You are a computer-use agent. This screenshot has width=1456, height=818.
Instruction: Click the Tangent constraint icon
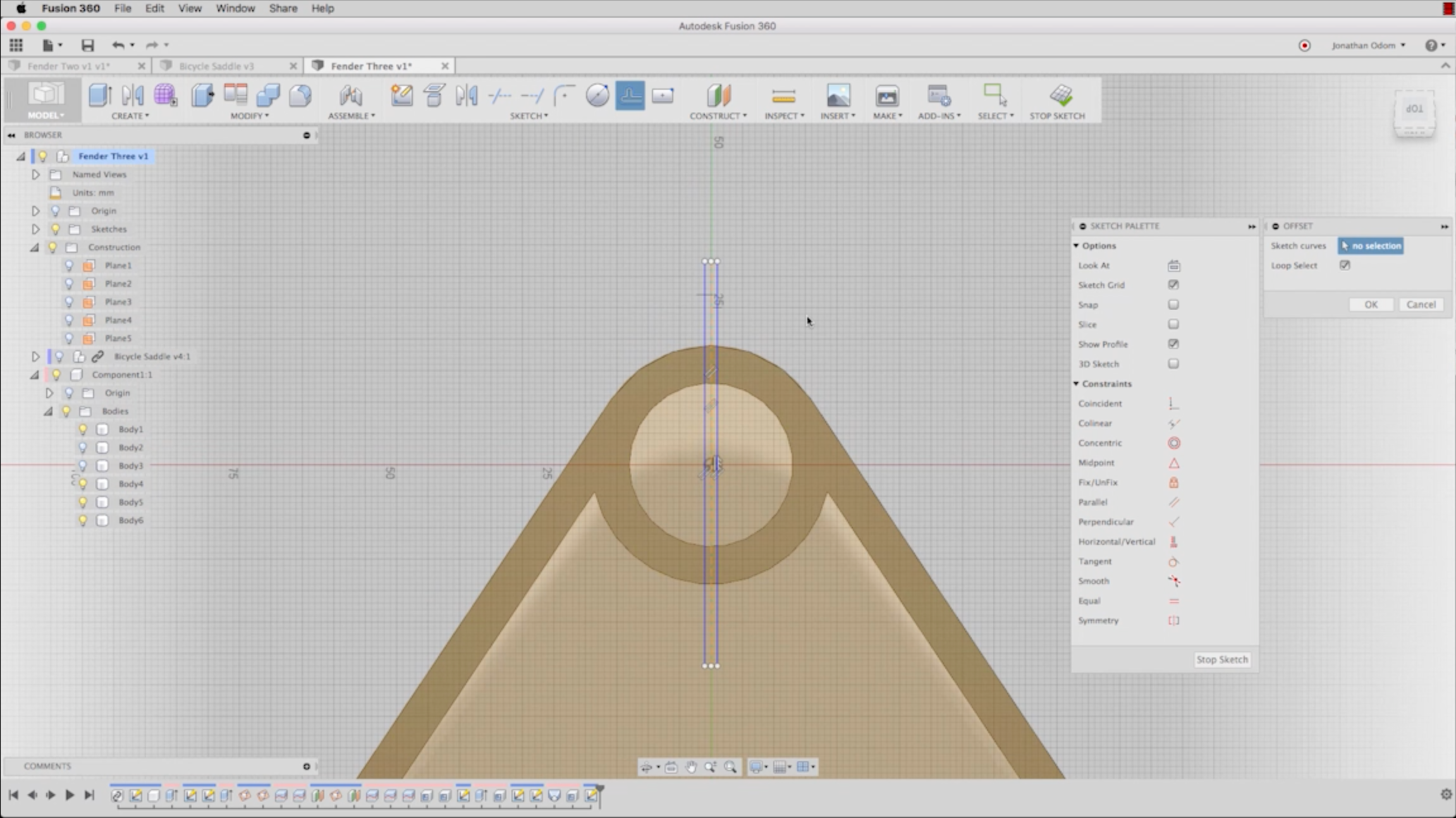tap(1173, 561)
